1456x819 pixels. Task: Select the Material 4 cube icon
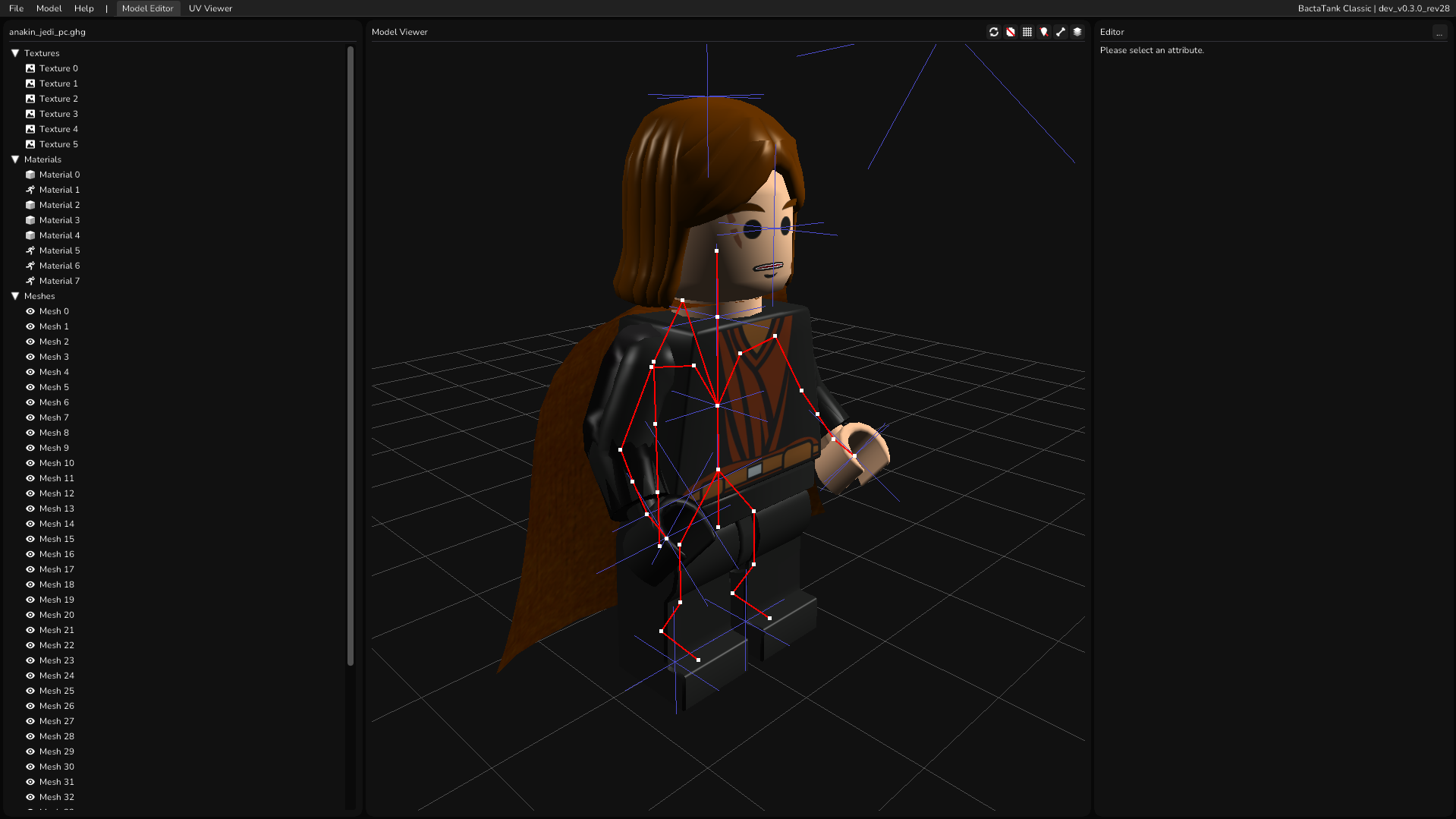30,235
